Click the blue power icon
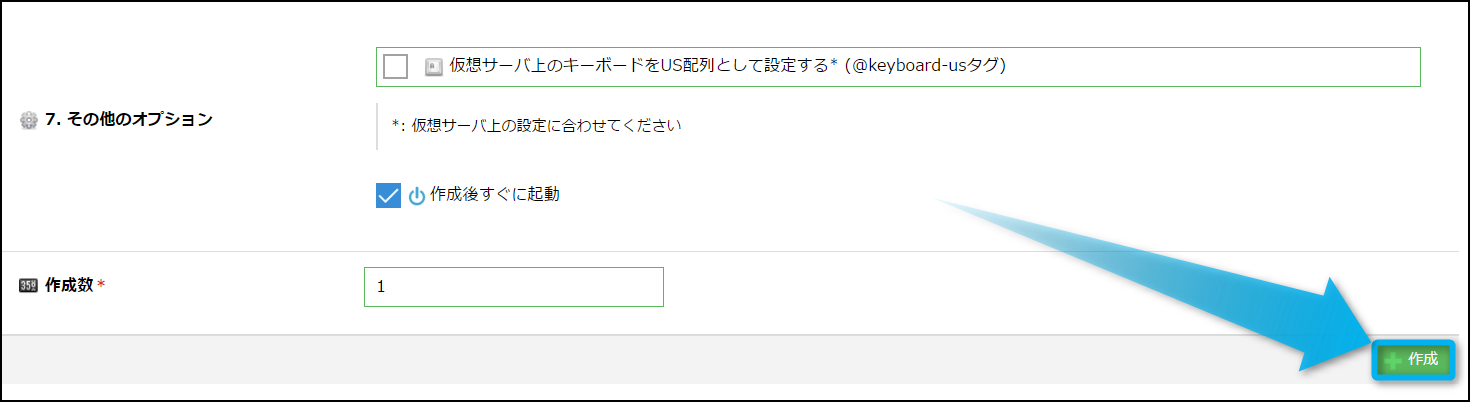 417,196
